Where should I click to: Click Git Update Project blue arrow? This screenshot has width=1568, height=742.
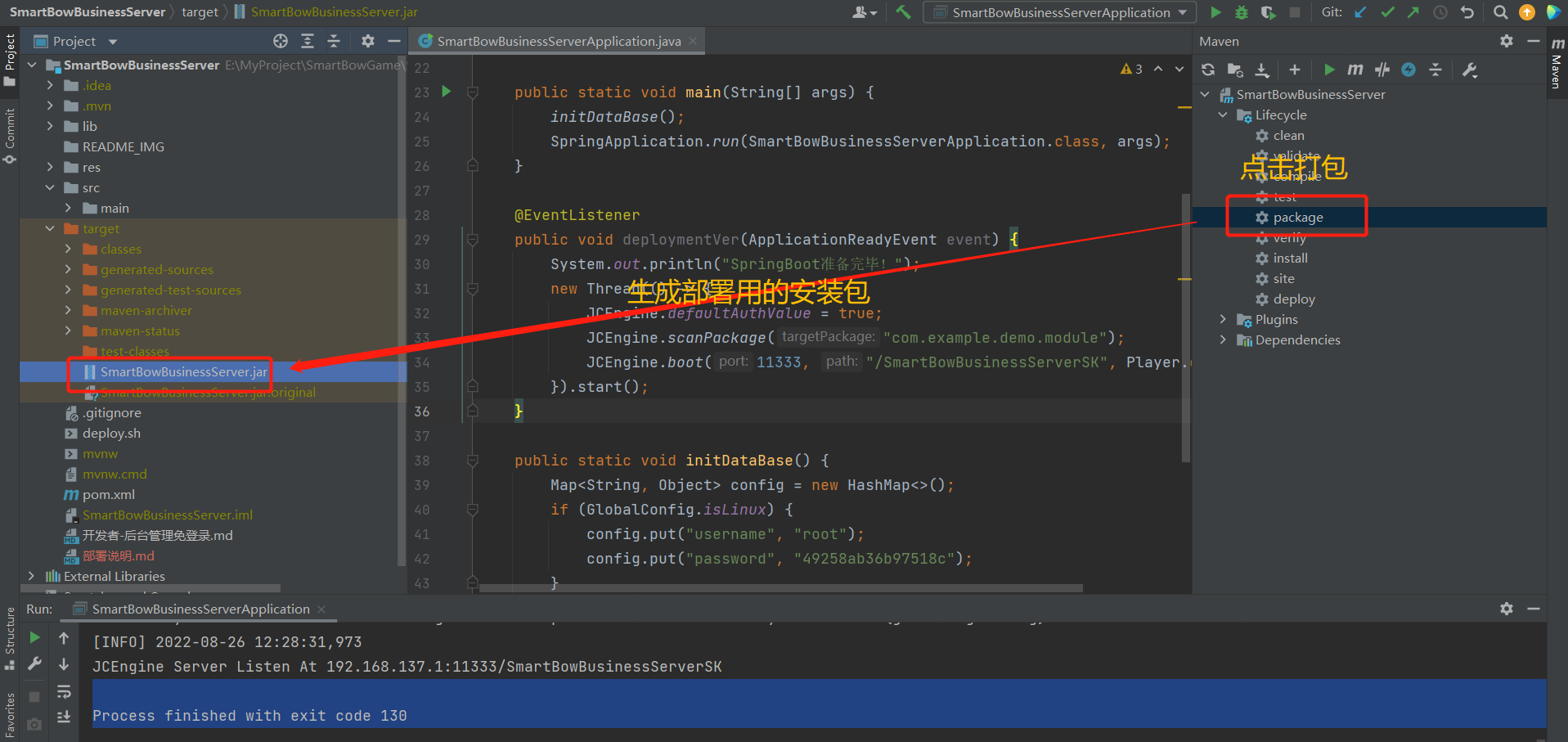(x=1360, y=12)
